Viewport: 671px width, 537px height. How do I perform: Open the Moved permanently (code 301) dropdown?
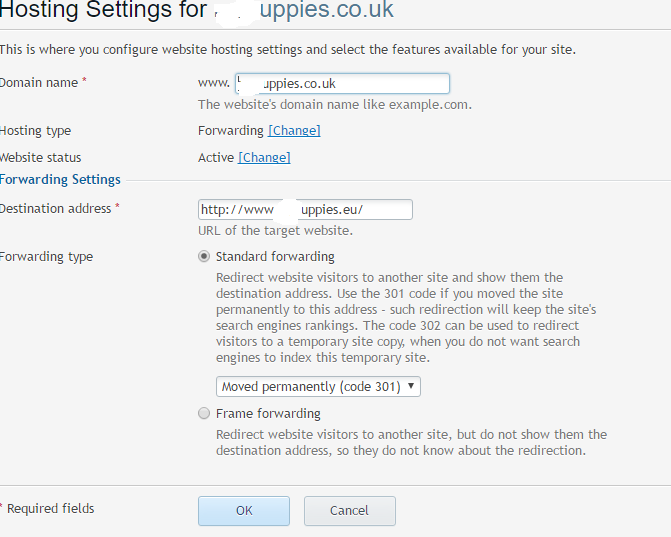(x=318, y=387)
